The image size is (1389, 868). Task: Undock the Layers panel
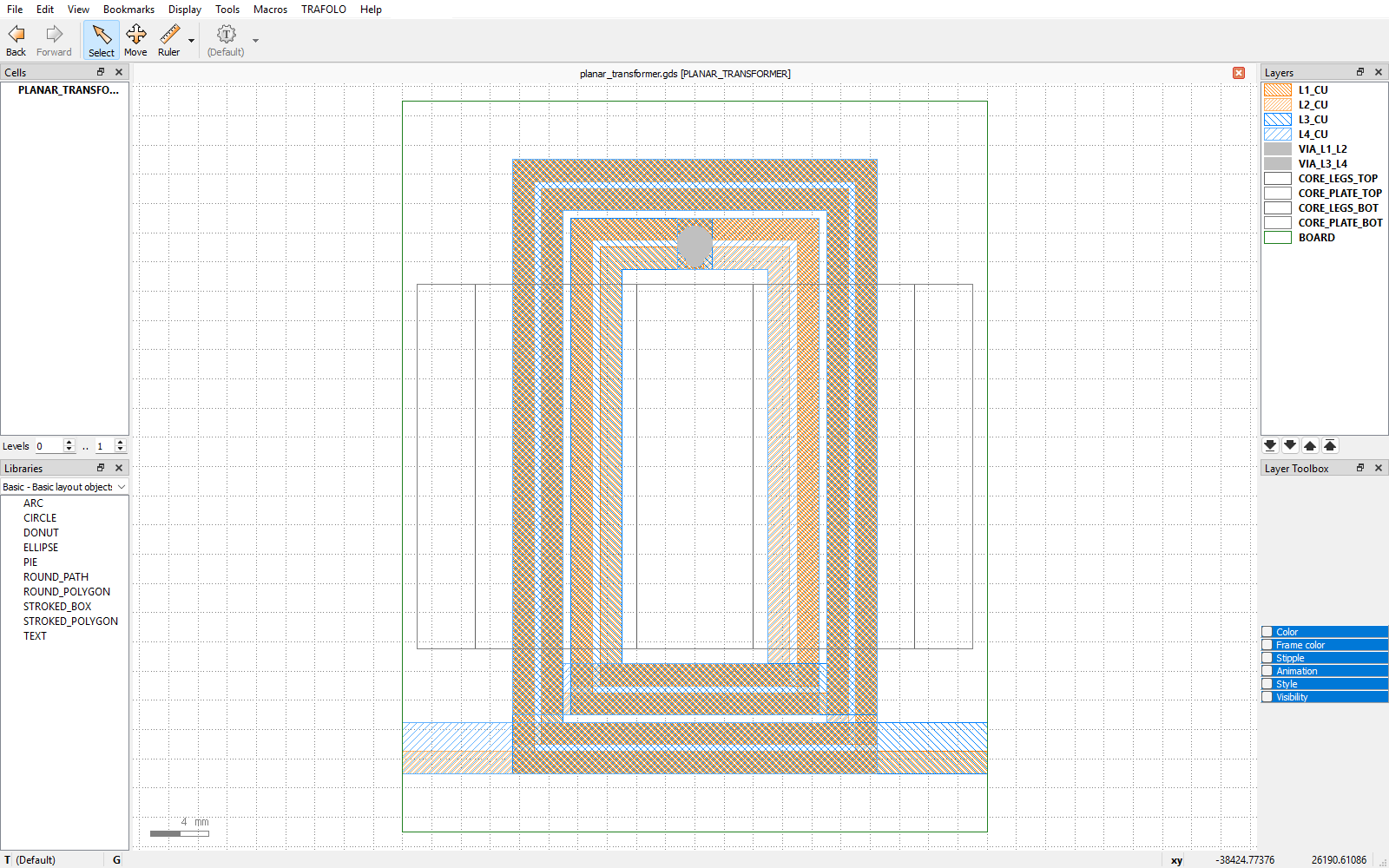(x=1360, y=72)
